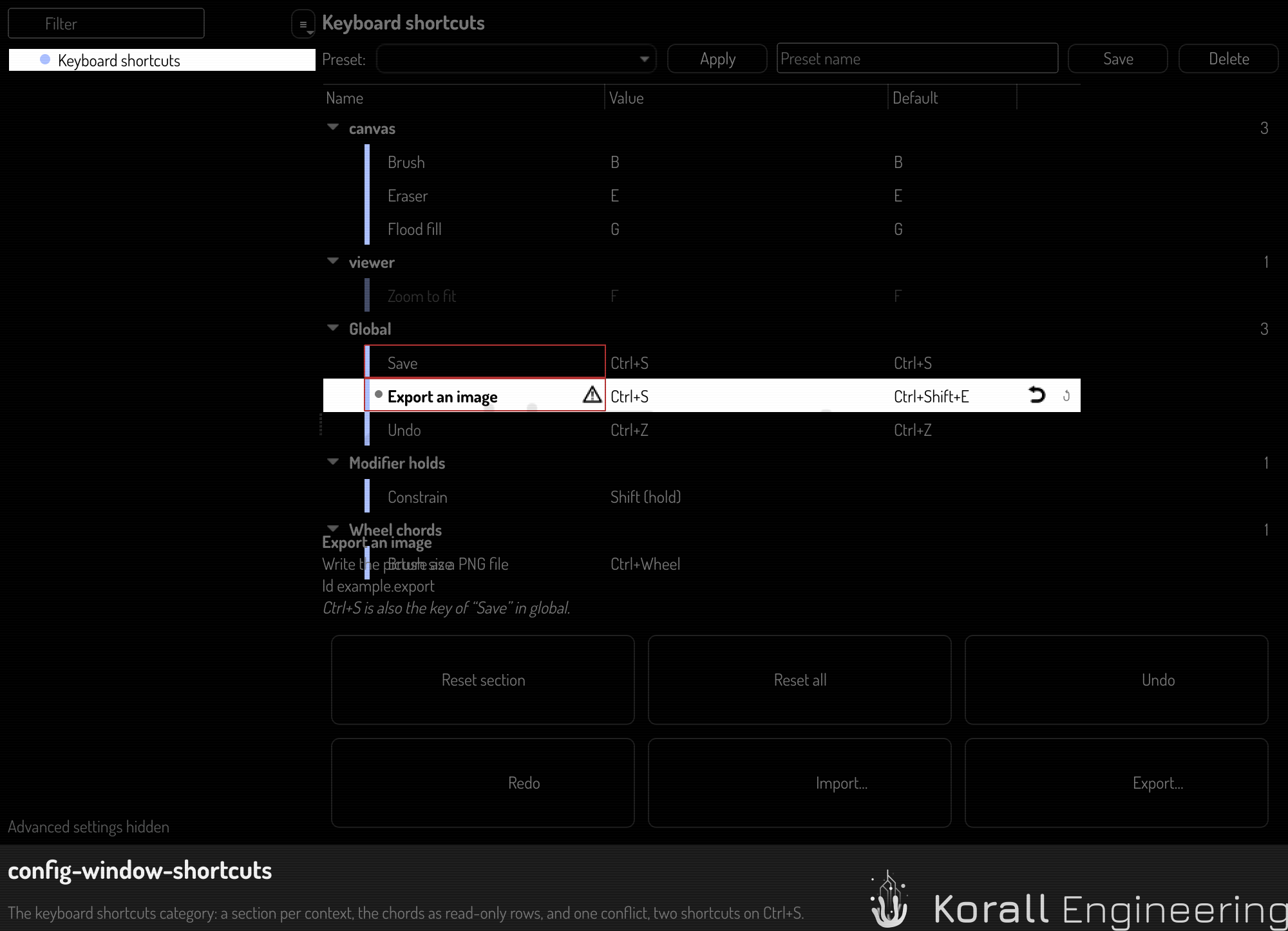
Task: Select the Save shortcut row in Global
Action: tap(702, 363)
